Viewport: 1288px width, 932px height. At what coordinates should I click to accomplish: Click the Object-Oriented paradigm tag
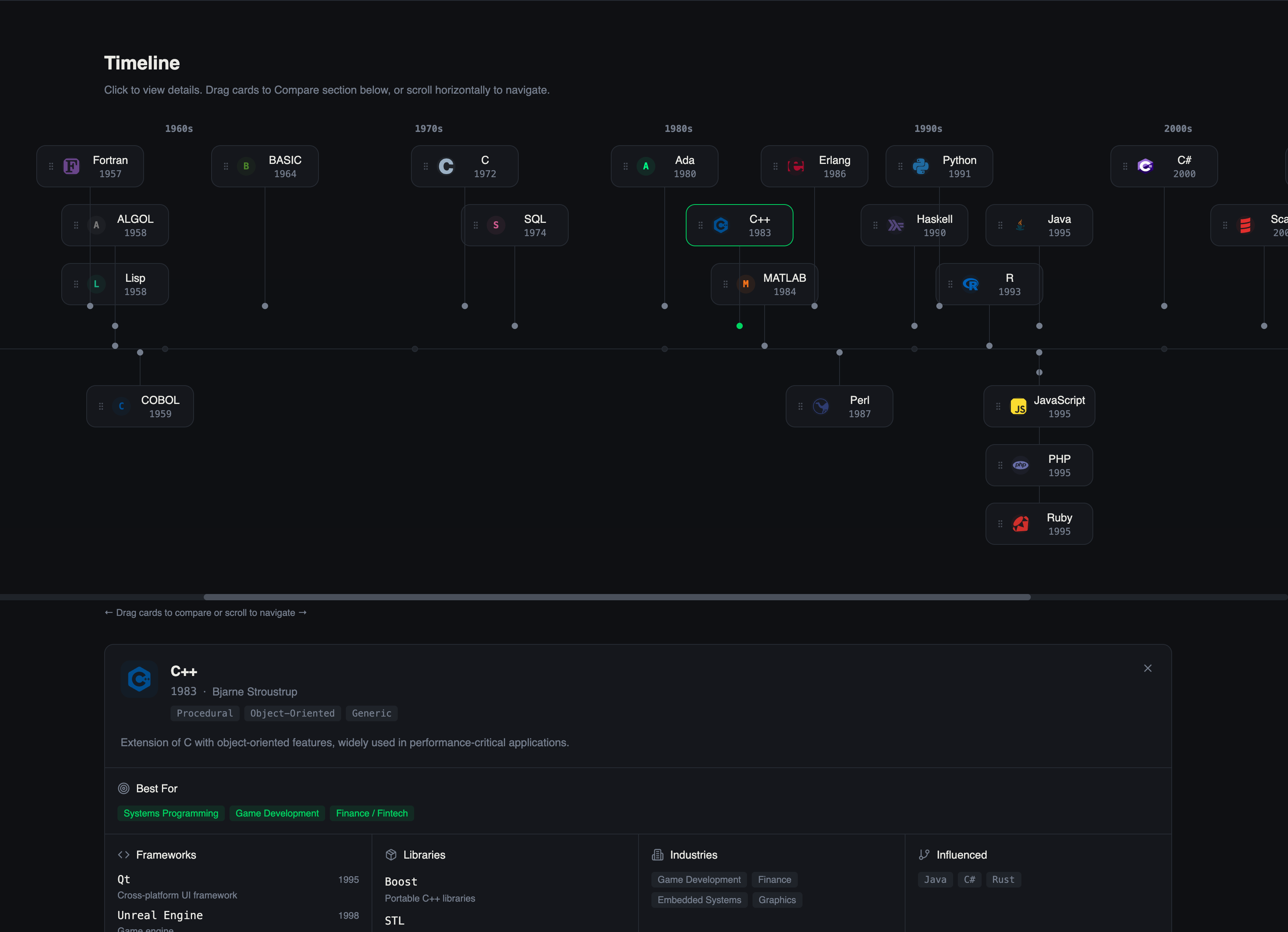tap(292, 713)
